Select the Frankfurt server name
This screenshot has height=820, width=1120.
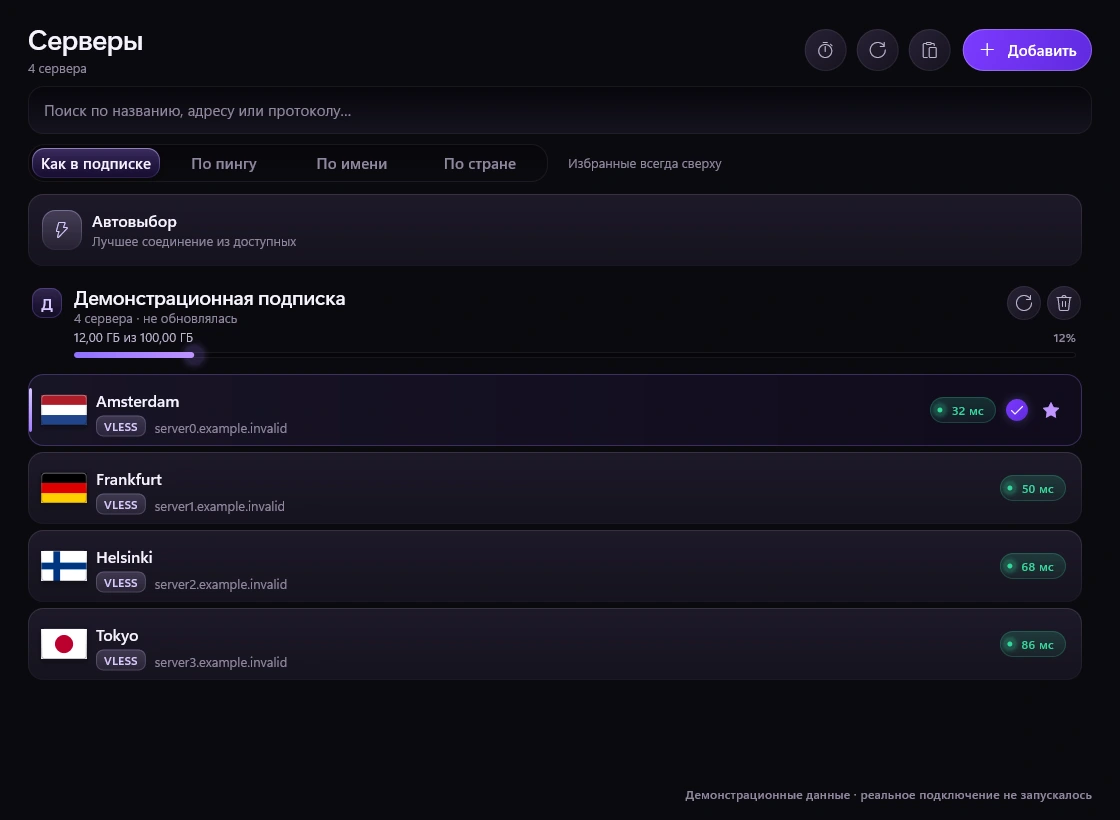[x=129, y=479]
